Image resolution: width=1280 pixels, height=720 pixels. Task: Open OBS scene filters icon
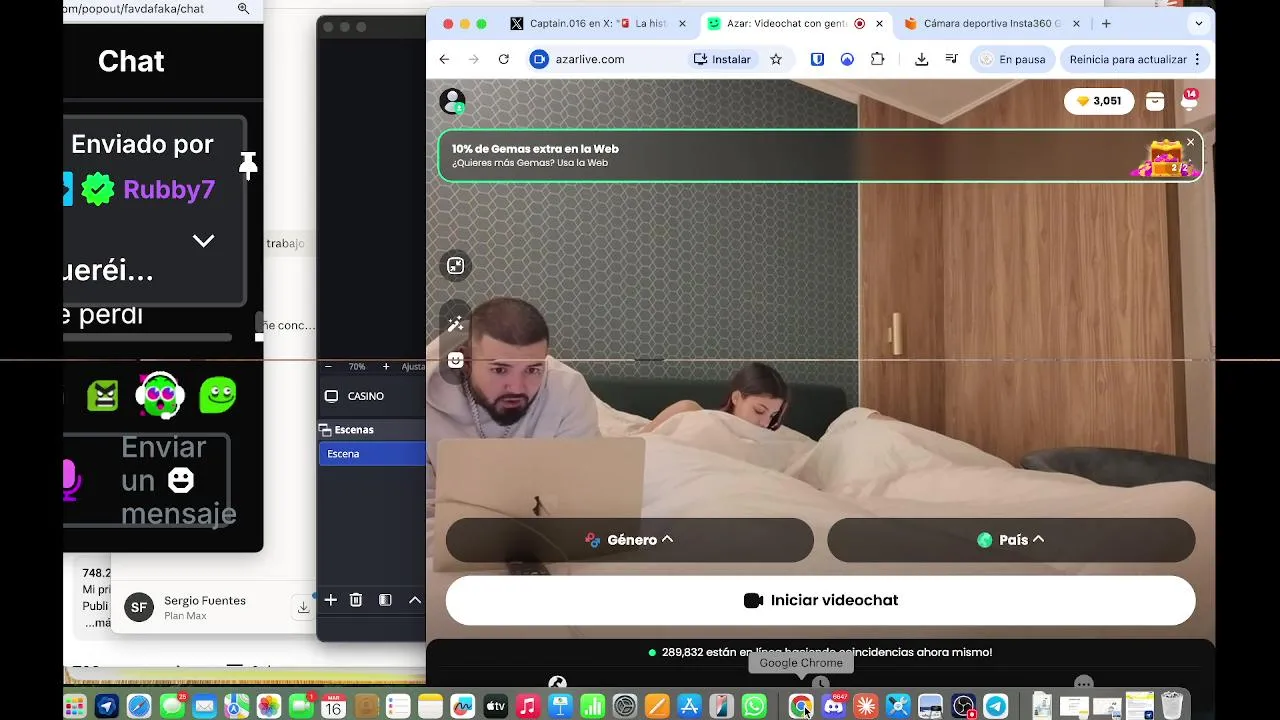point(385,600)
